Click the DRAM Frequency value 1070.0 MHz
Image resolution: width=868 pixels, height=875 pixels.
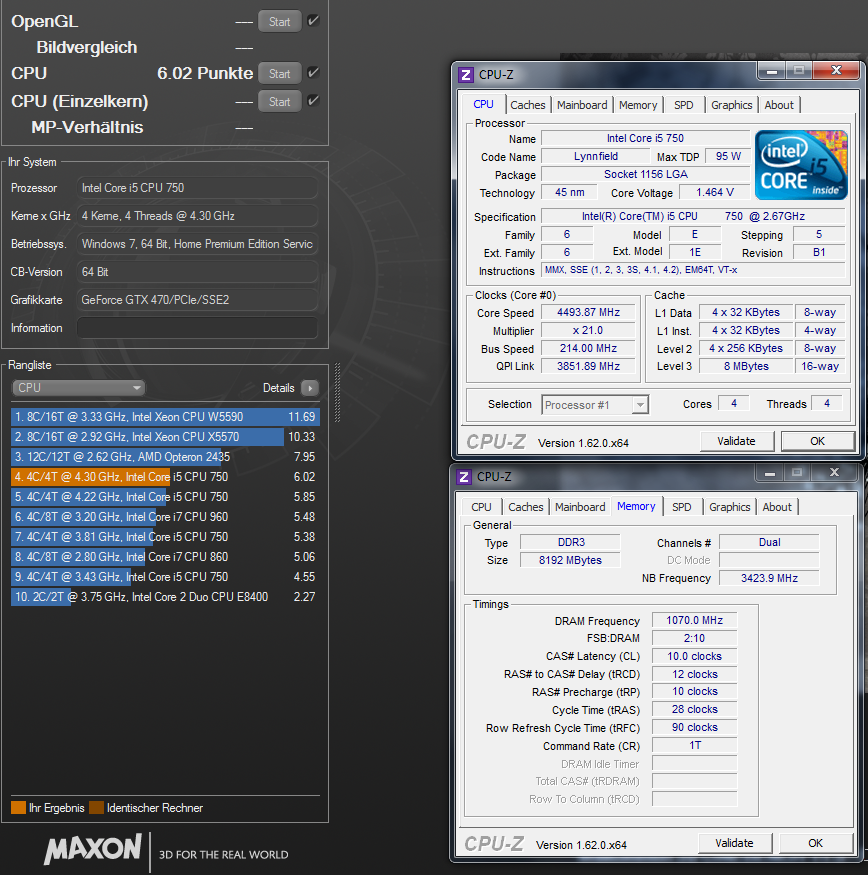click(694, 621)
